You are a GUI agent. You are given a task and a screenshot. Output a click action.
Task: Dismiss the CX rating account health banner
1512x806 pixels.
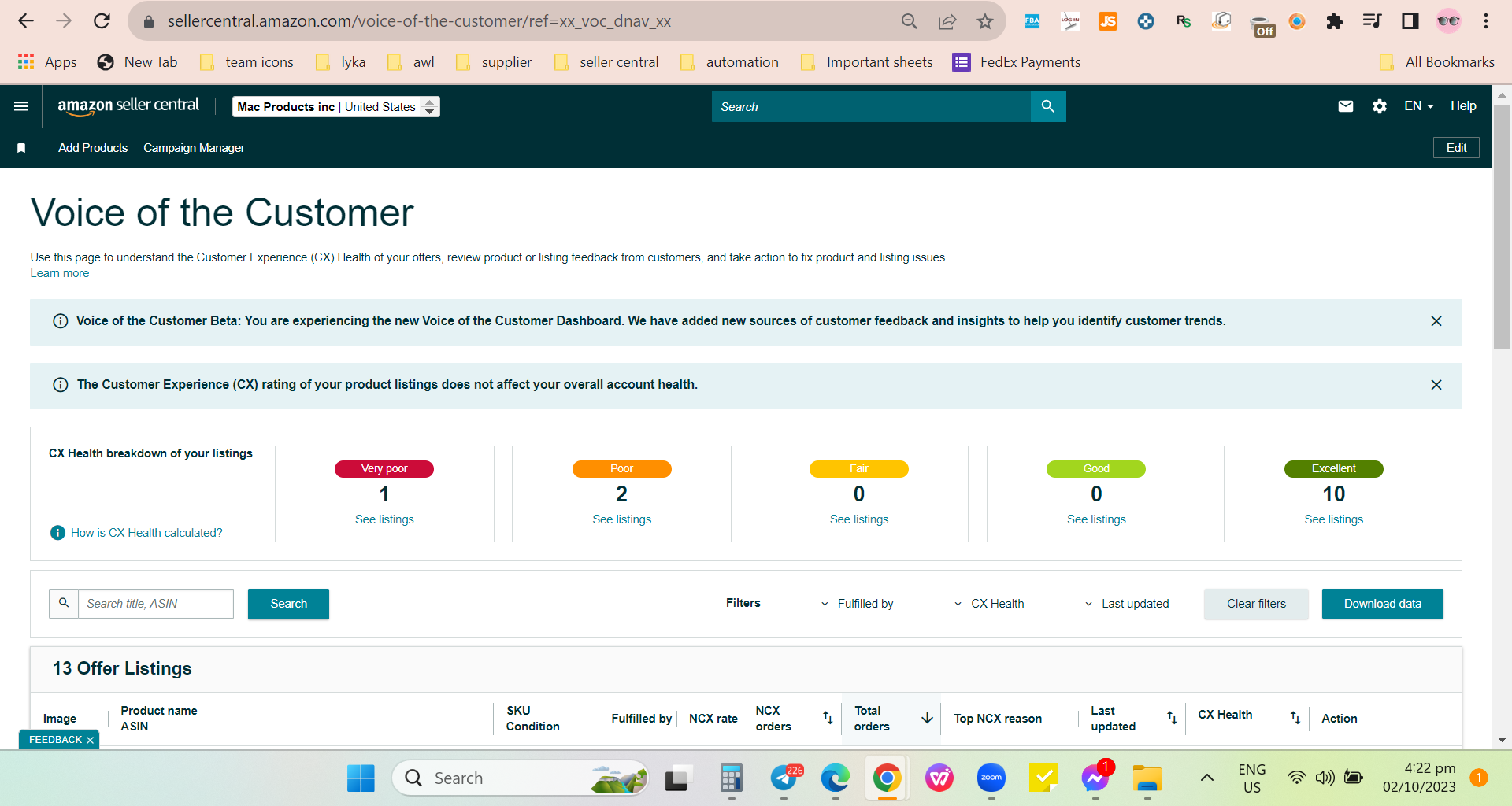[1436, 385]
